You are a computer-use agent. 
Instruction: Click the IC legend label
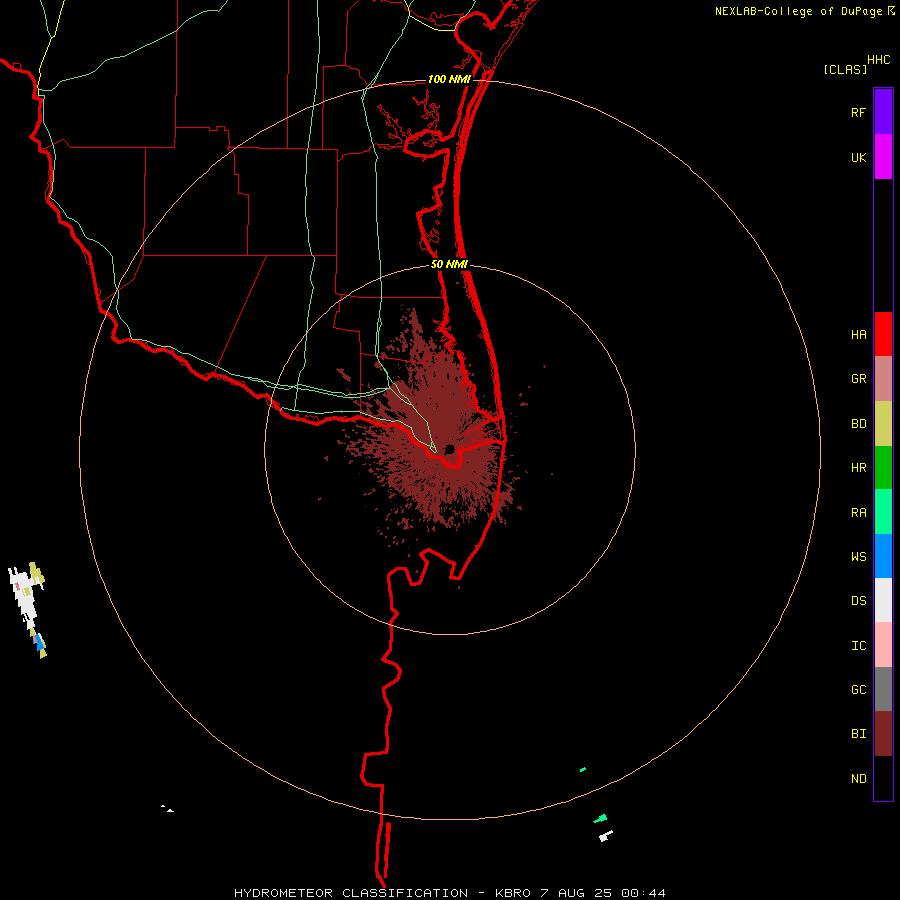click(858, 646)
